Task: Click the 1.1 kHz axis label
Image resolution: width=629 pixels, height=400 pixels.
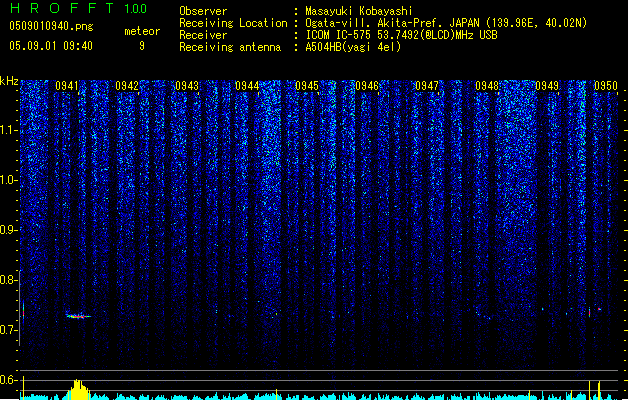Action: (9, 130)
